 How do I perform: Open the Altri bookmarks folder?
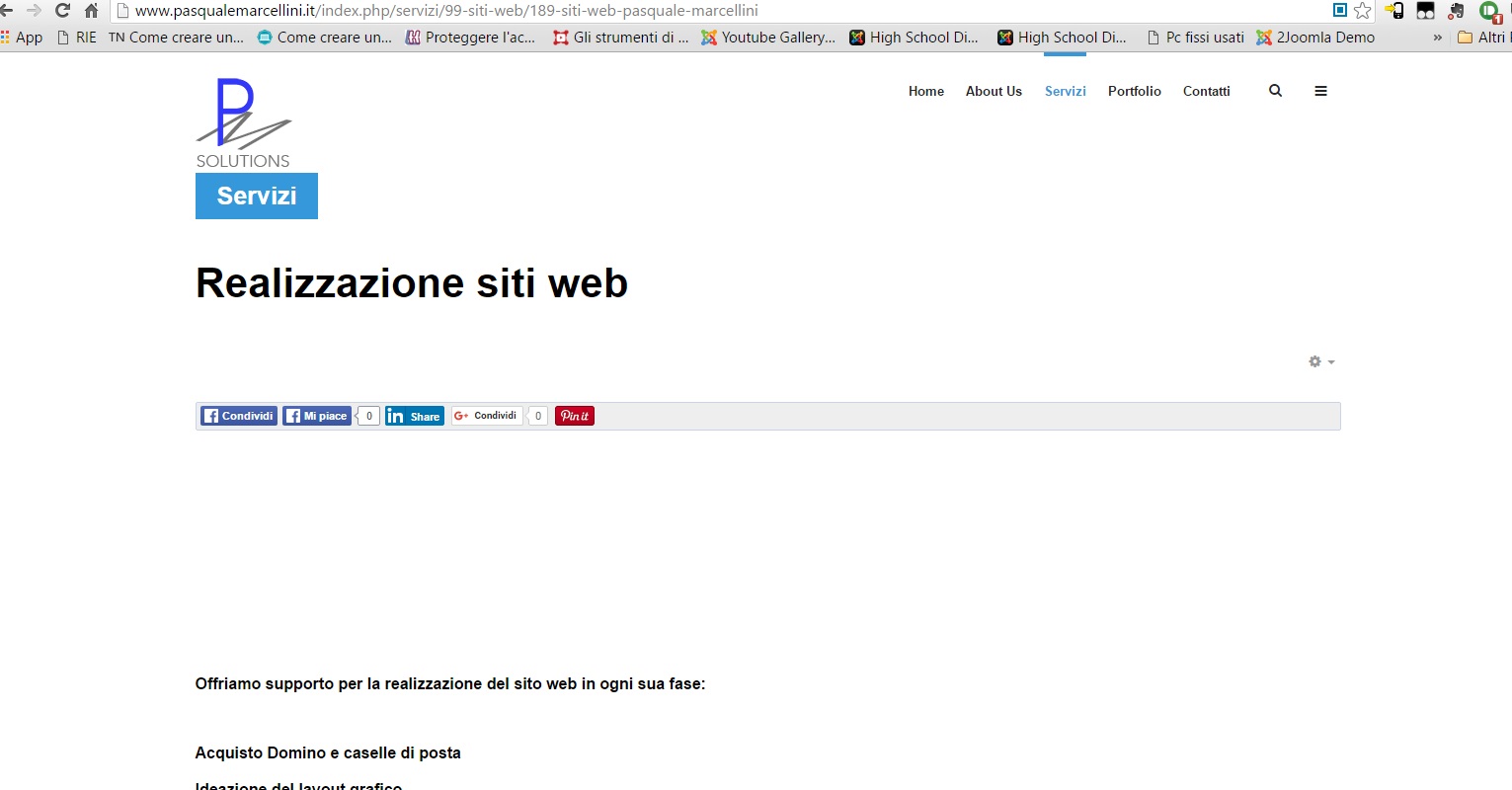(1483, 38)
